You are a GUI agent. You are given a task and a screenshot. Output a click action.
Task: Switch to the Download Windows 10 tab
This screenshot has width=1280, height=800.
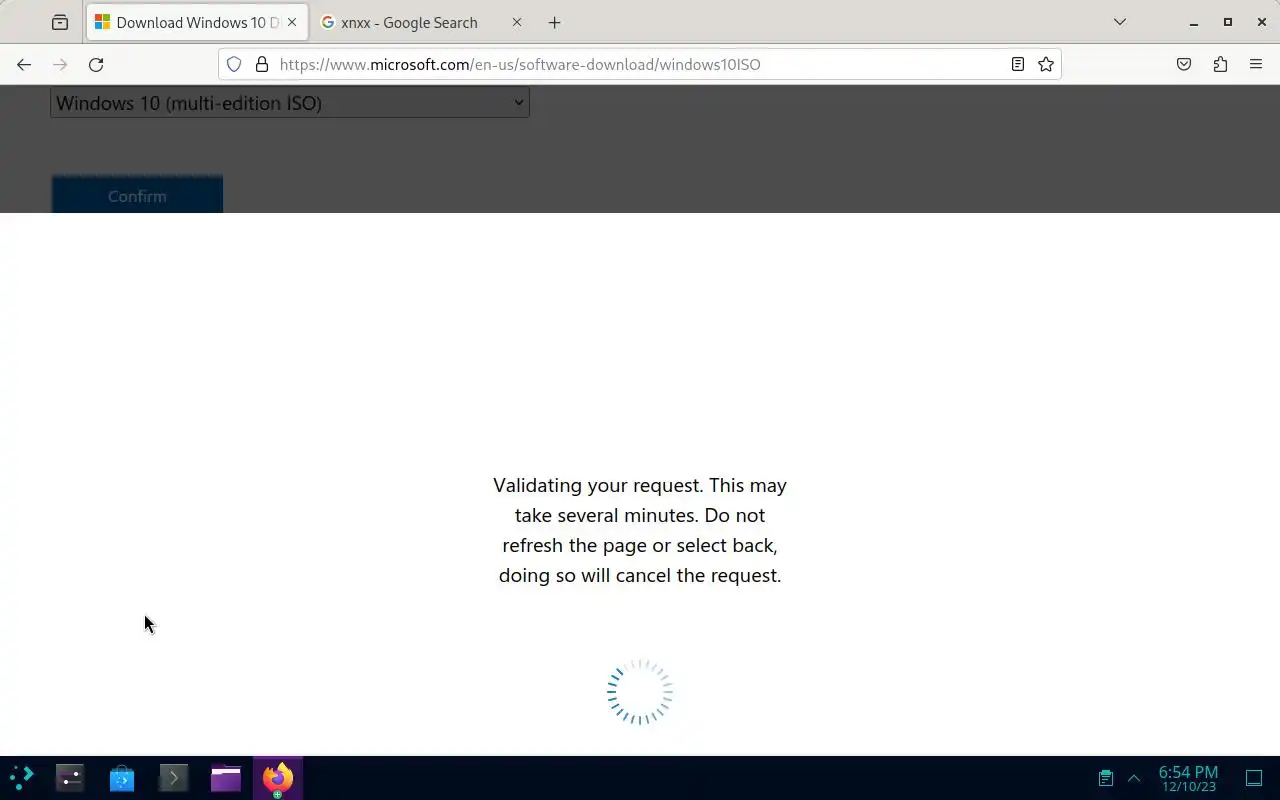197,22
